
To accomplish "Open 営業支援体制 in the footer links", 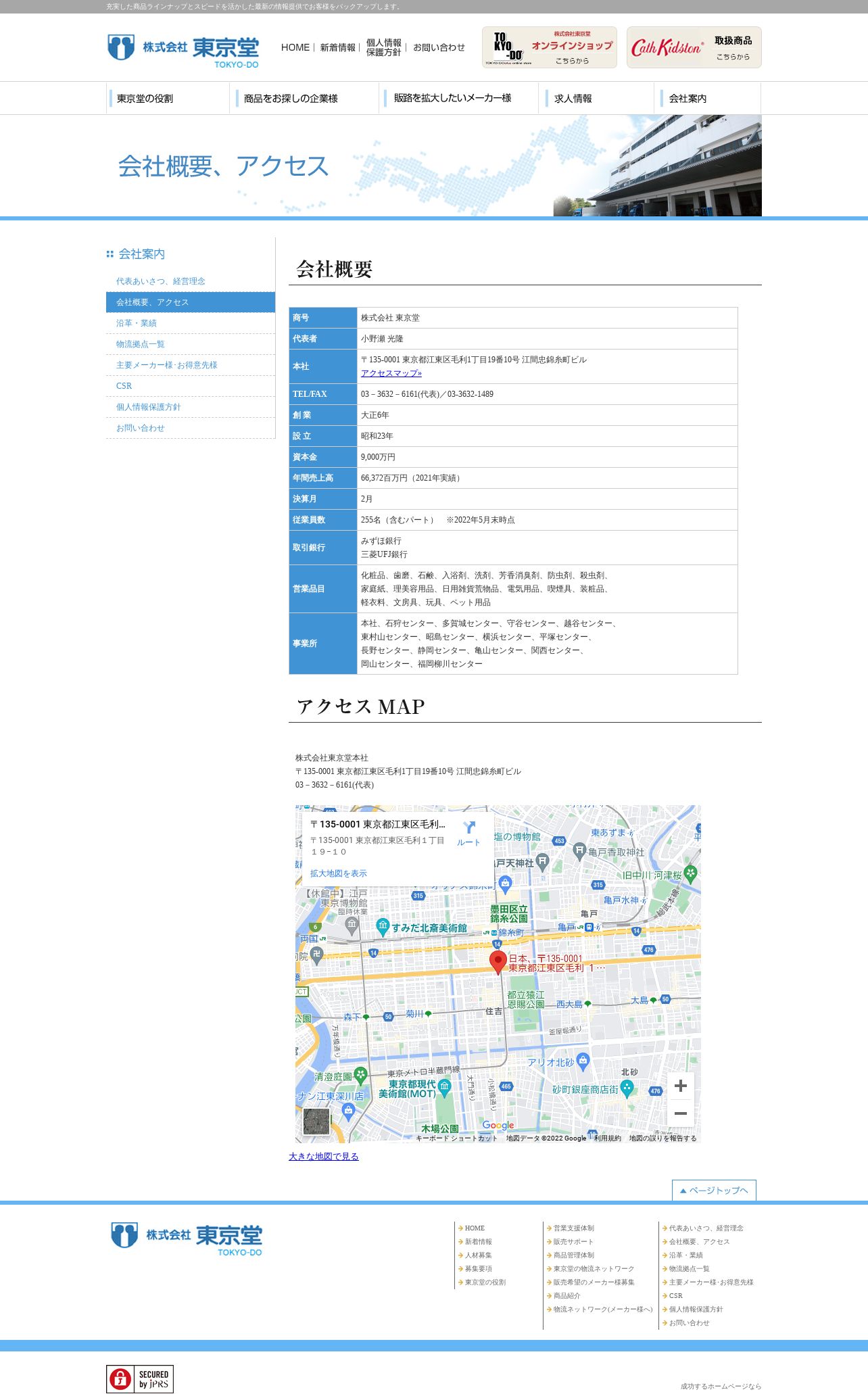I will 574,1228.
